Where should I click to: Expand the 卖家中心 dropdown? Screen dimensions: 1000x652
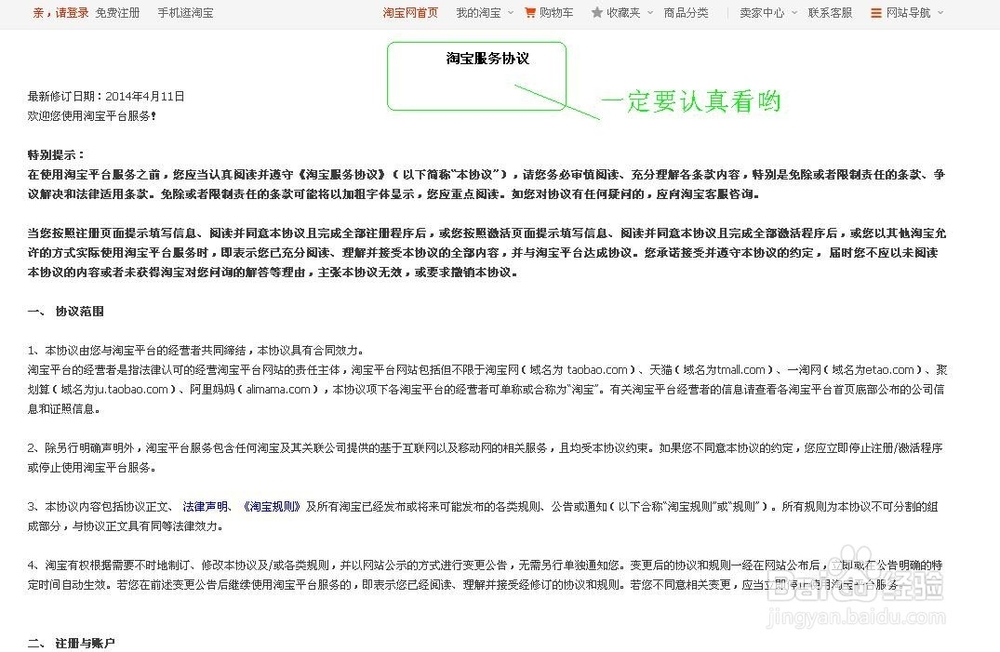point(793,12)
